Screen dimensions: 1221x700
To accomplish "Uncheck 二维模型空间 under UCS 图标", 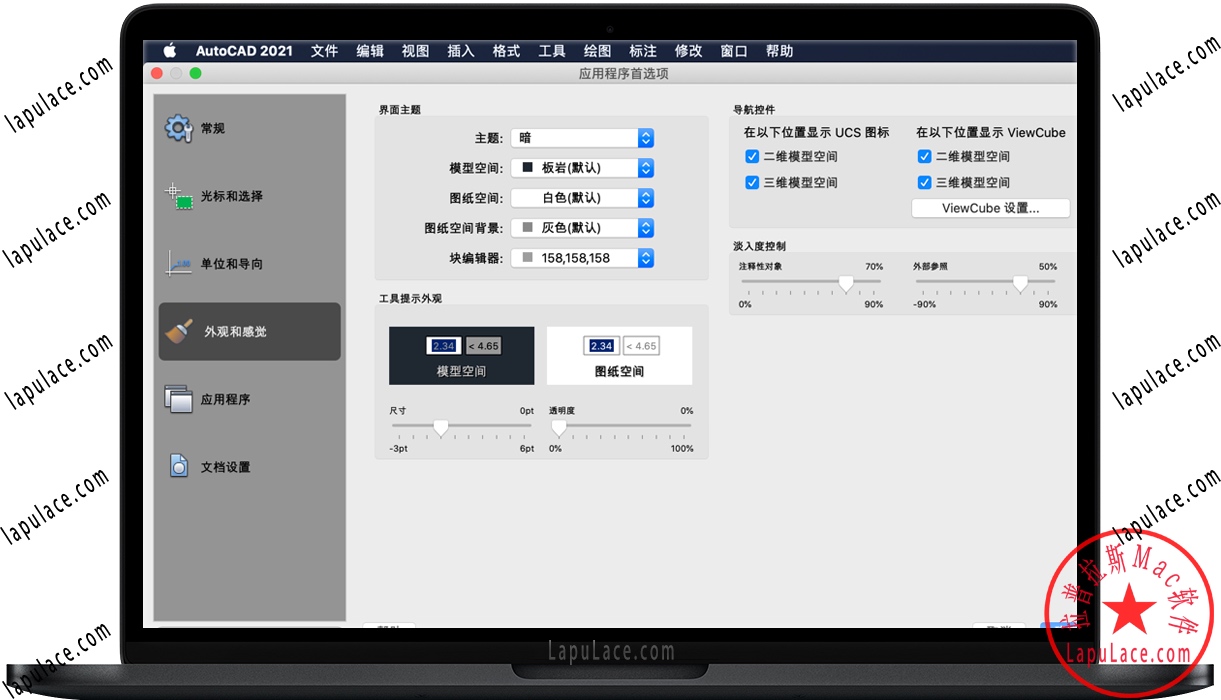I will [x=752, y=156].
